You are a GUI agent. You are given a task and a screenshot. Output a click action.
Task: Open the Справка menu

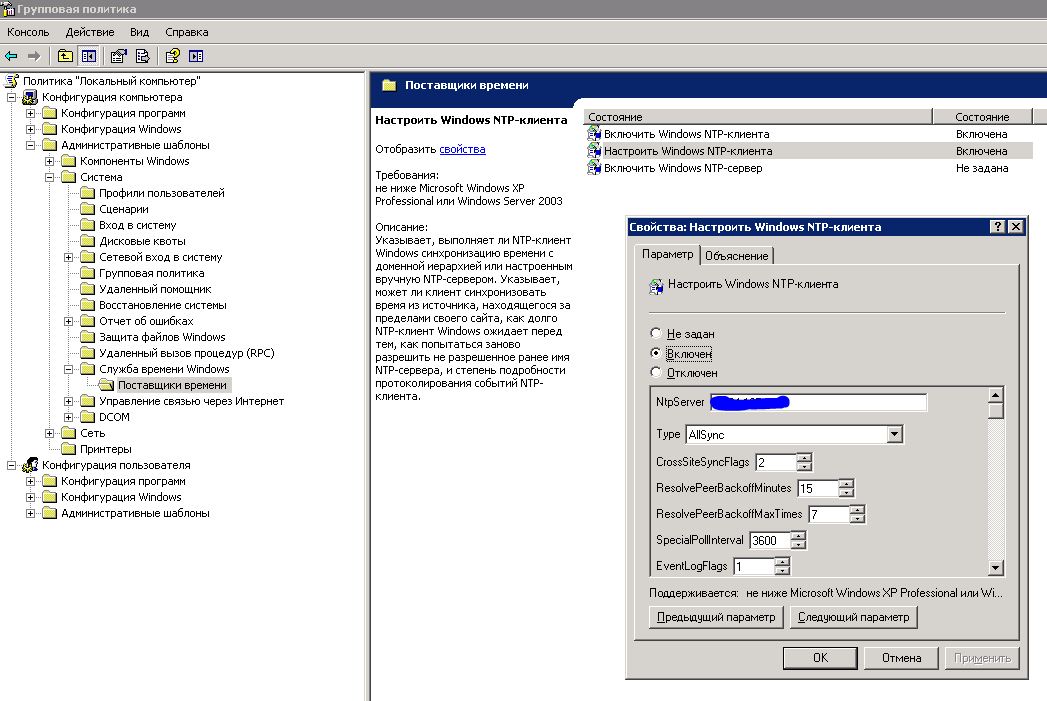186,32
